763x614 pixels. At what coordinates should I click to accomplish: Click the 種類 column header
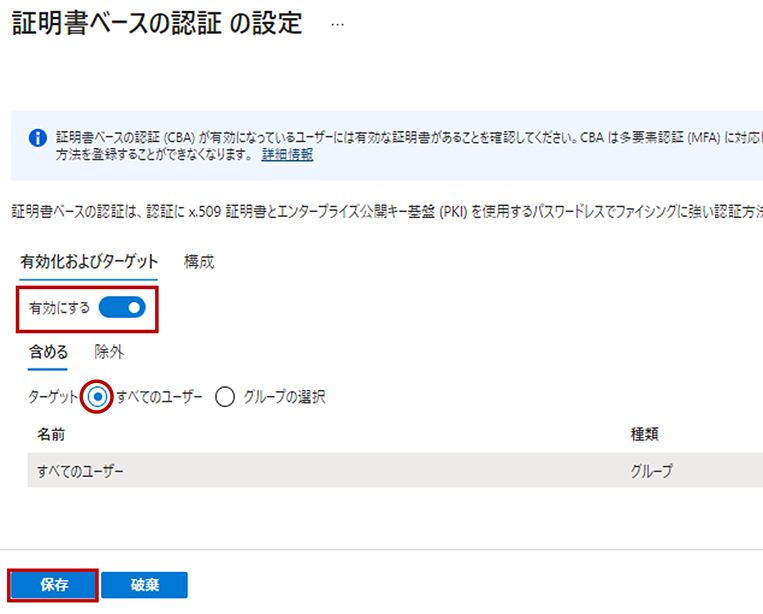[644, 435]
